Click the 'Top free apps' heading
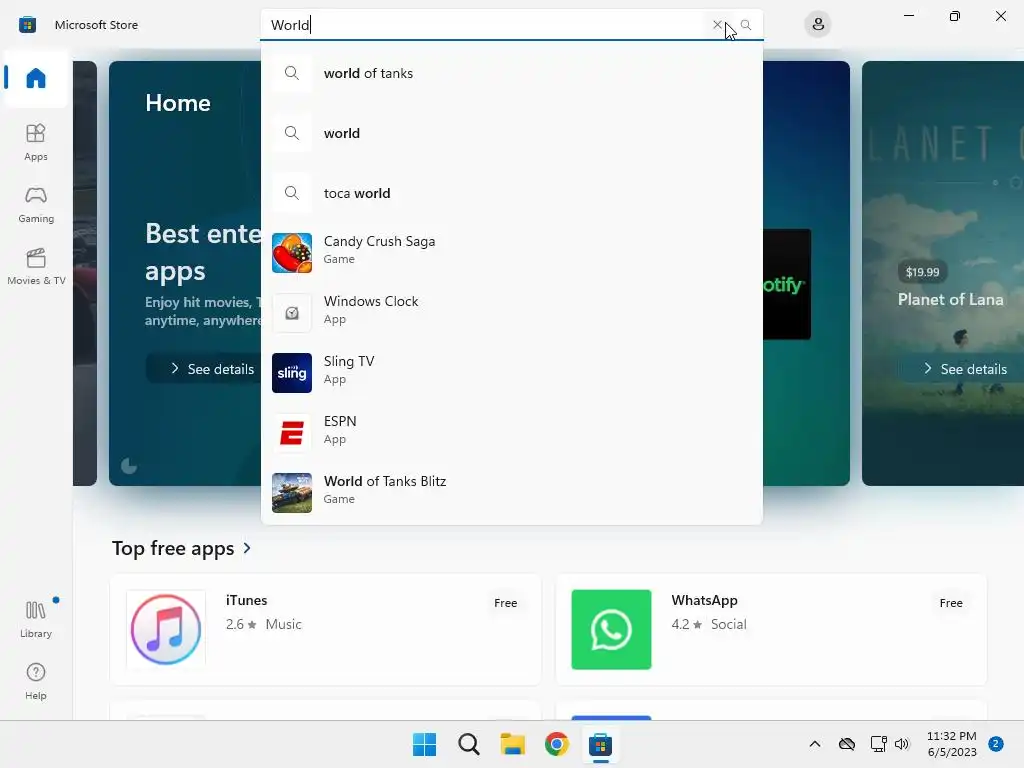 172,548
